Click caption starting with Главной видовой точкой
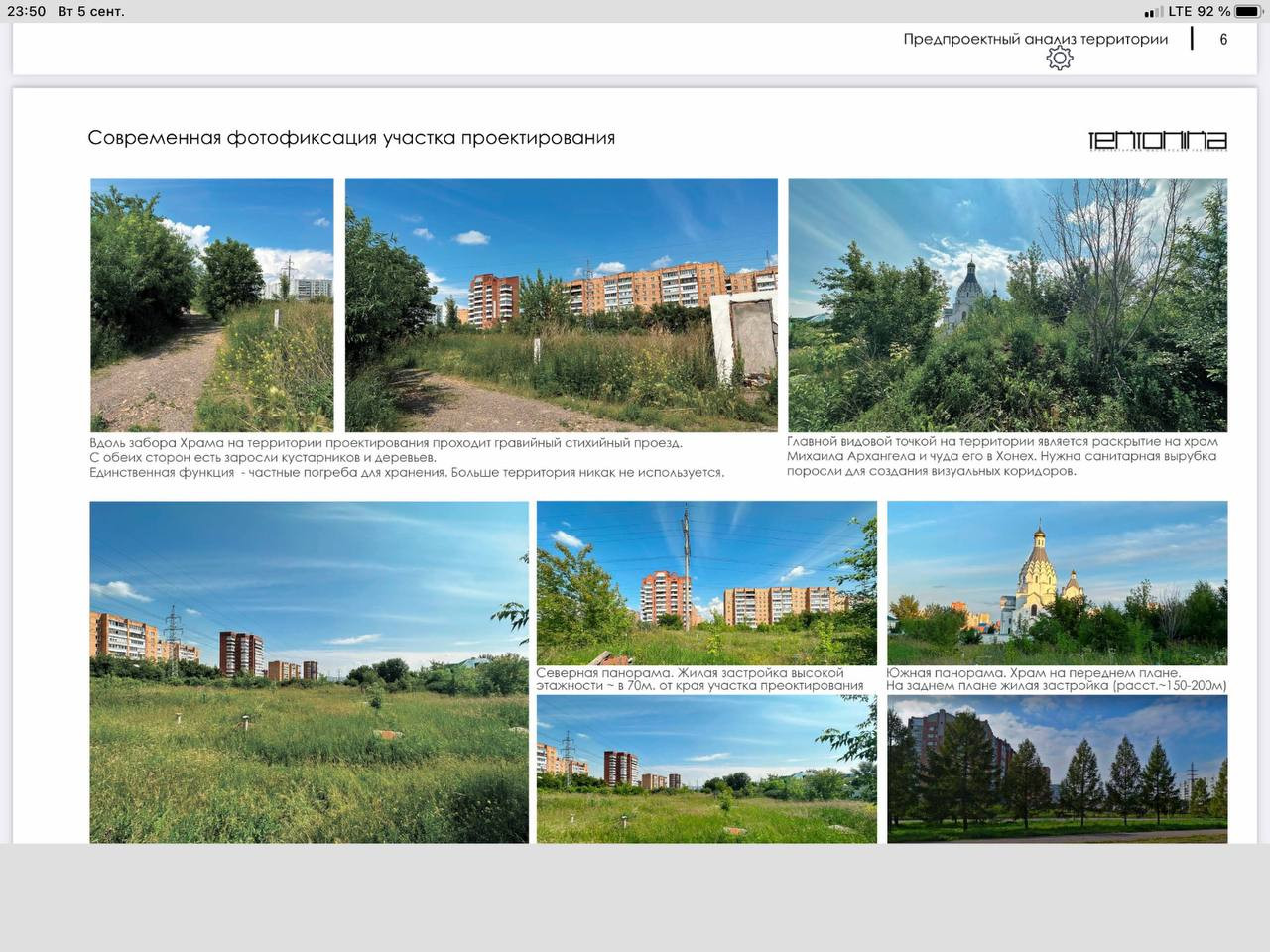Viewport: 1270px width, 952px height. [1002, 456]
